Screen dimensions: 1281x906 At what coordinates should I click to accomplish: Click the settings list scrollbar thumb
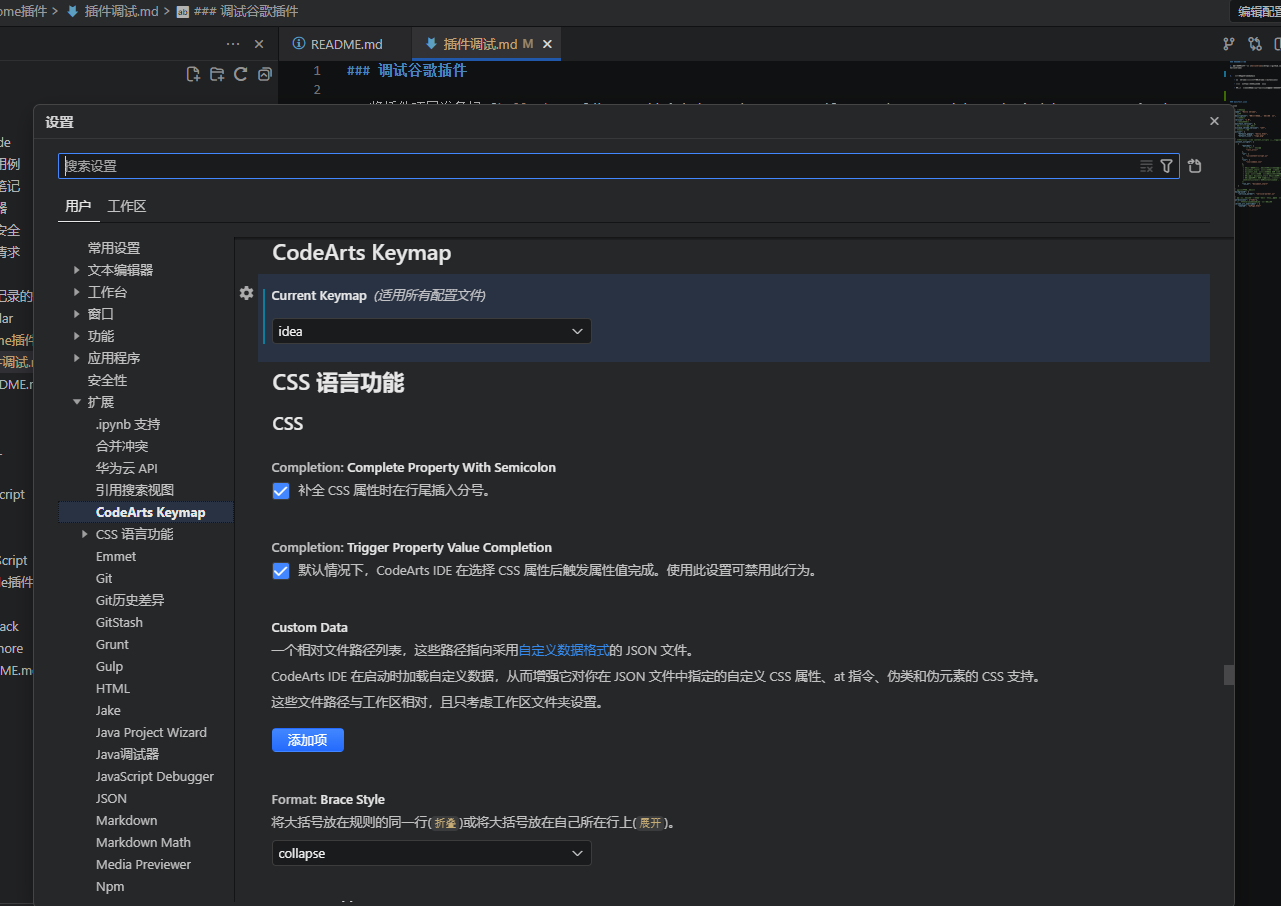[x=1229, y=675]
